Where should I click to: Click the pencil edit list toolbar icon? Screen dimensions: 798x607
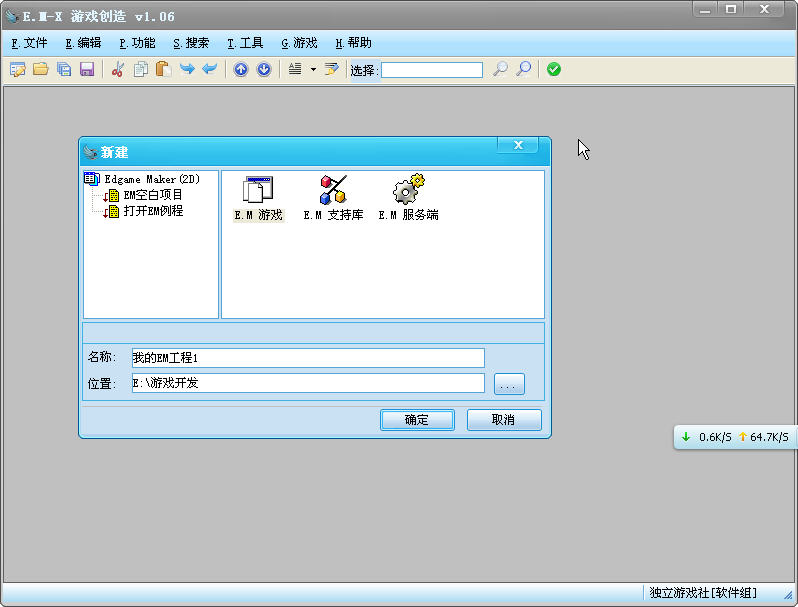(x=332, y=69)
